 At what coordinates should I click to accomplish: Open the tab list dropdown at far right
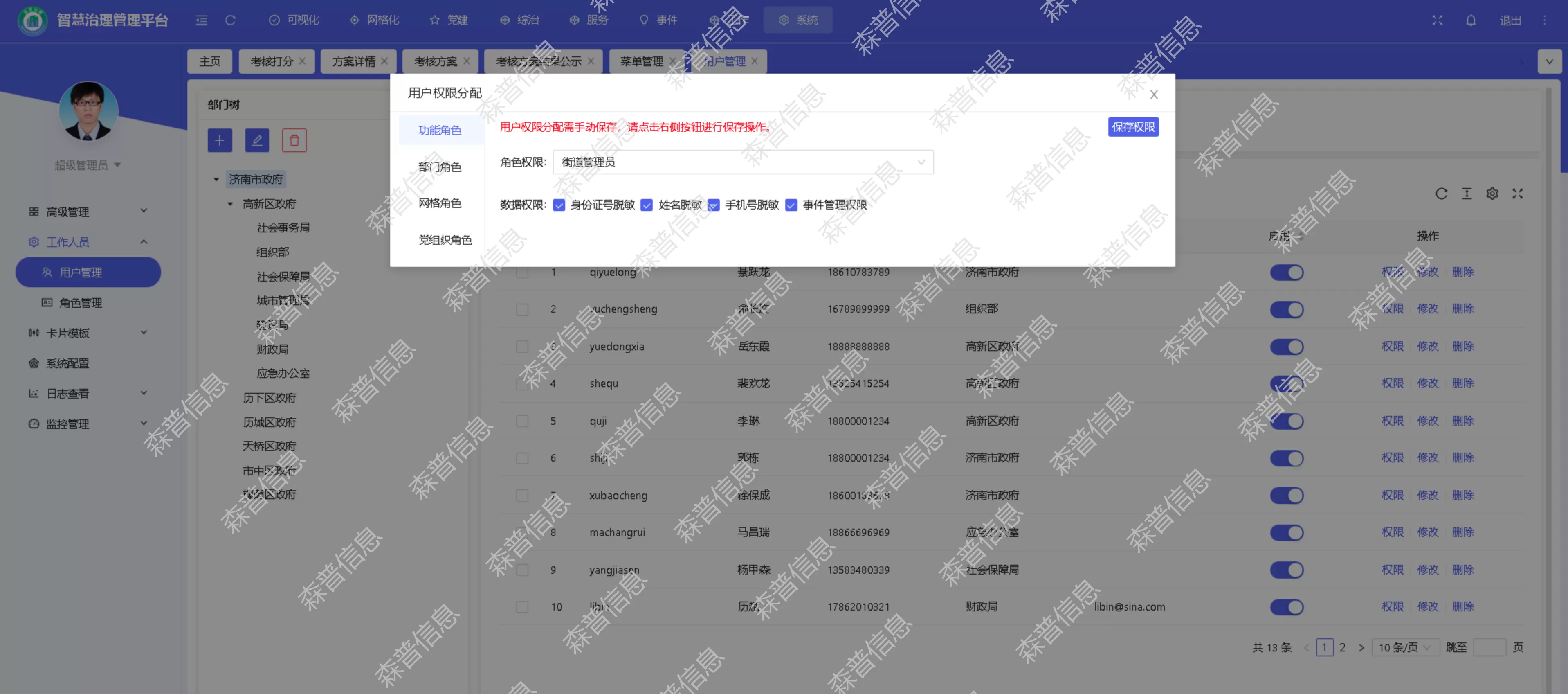1549,61
